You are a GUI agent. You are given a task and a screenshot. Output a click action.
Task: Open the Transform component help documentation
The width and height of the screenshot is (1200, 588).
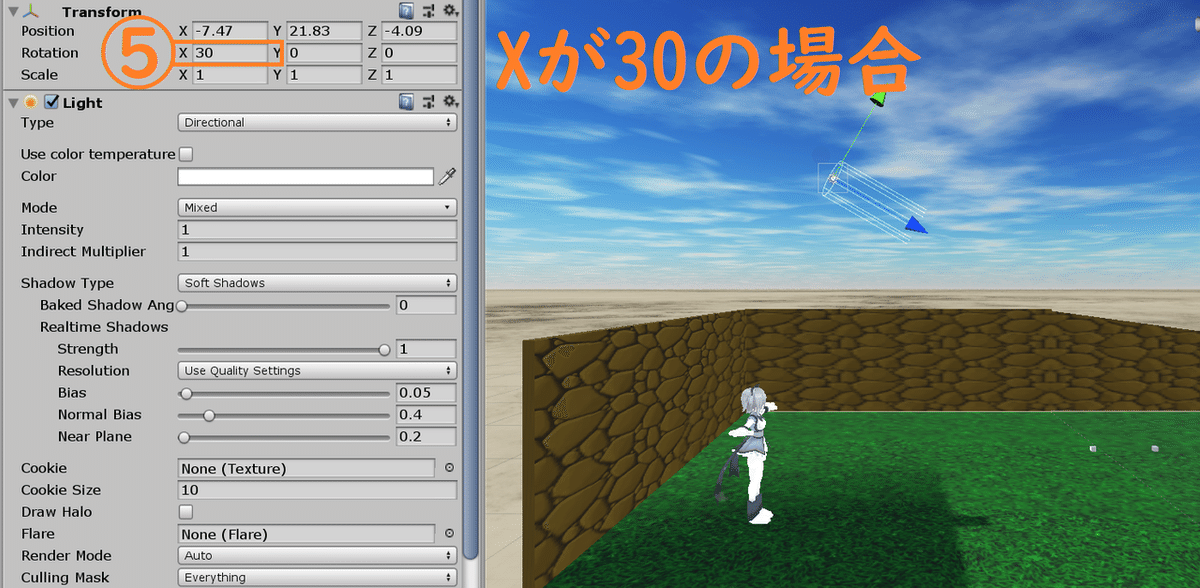407,10
